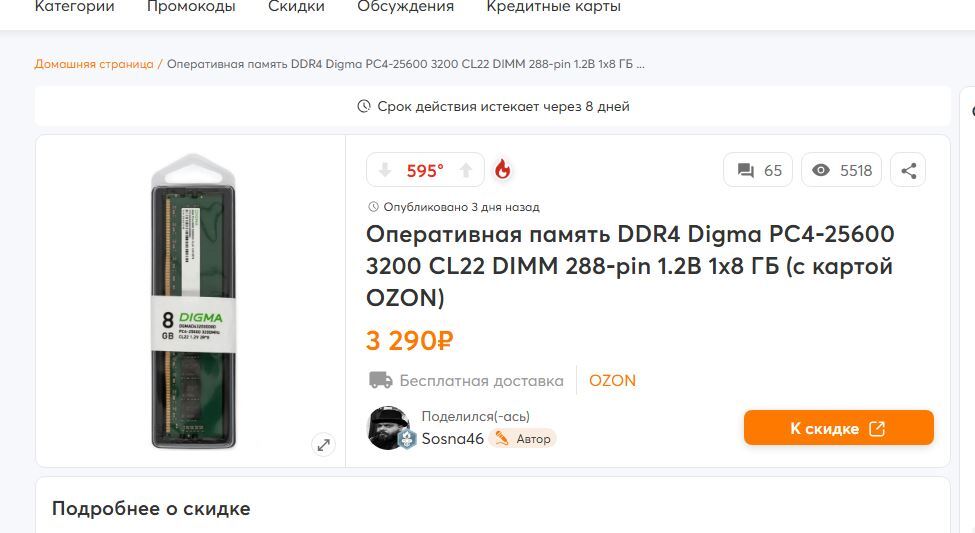
Task: Navigate to Обсуждения
Action: pos(405,7)
